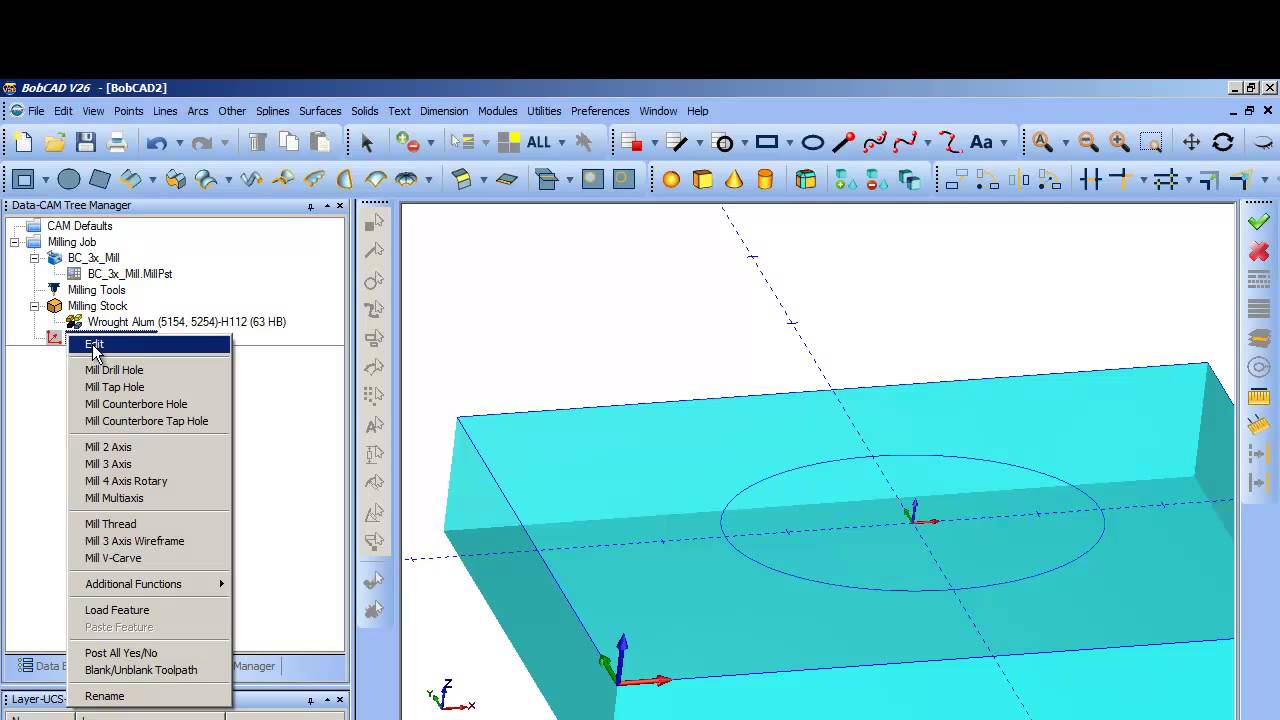Select the text Aa tool

click(981, 142)
